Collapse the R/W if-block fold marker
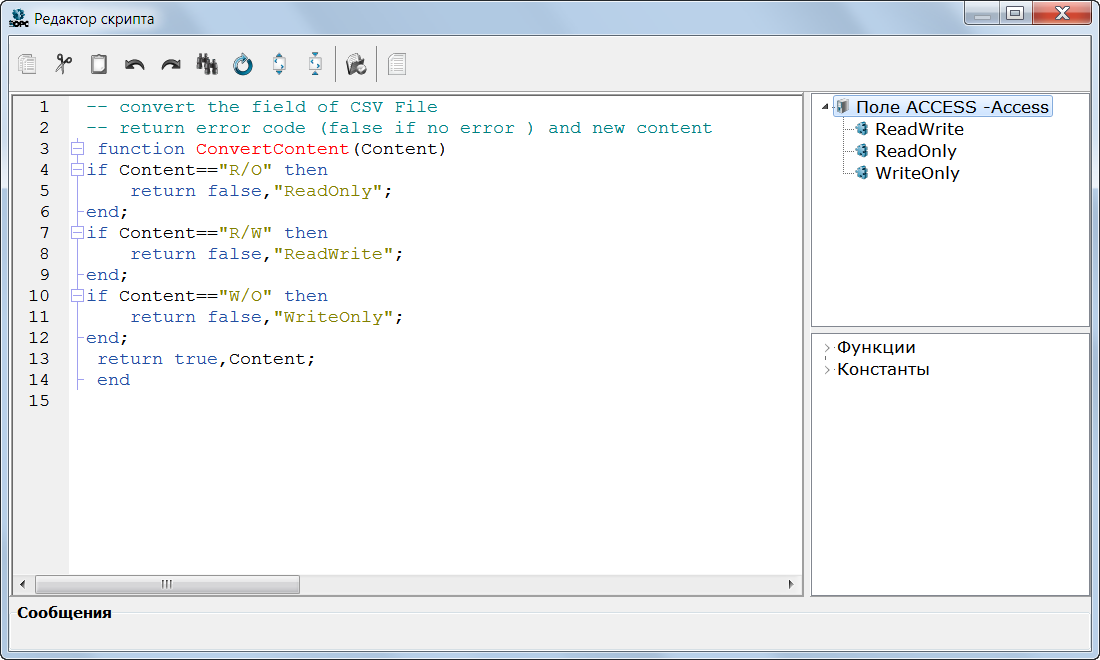1100x660 pixels. click(x=78, y=233)
